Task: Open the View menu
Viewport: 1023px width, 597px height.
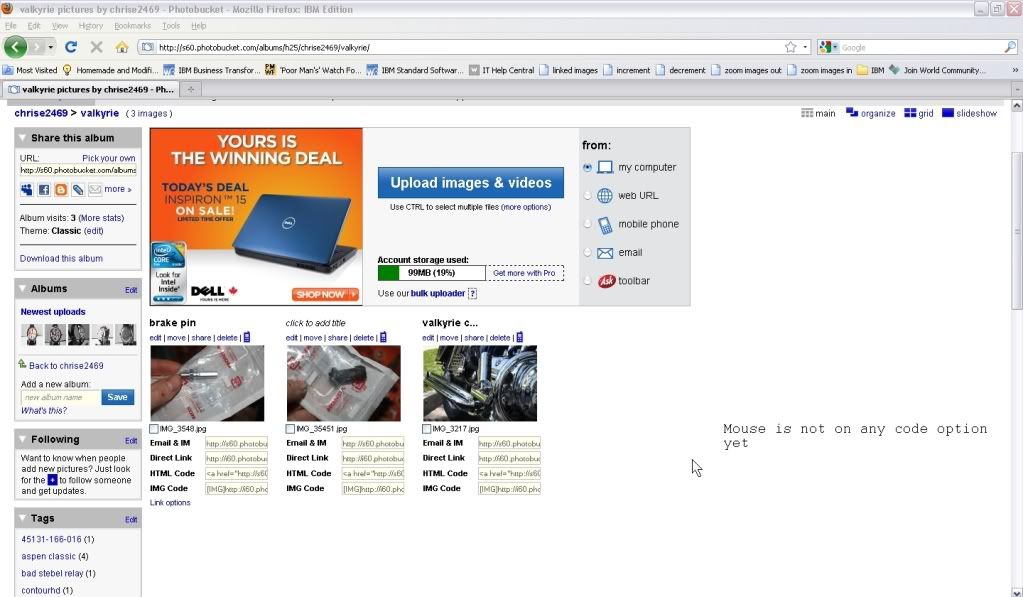Action: 60,26
